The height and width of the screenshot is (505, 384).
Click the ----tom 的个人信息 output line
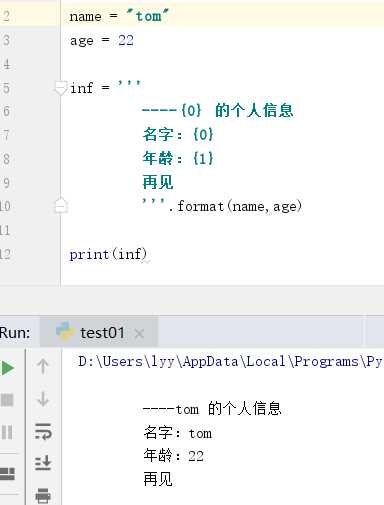[x=212, y=408]
